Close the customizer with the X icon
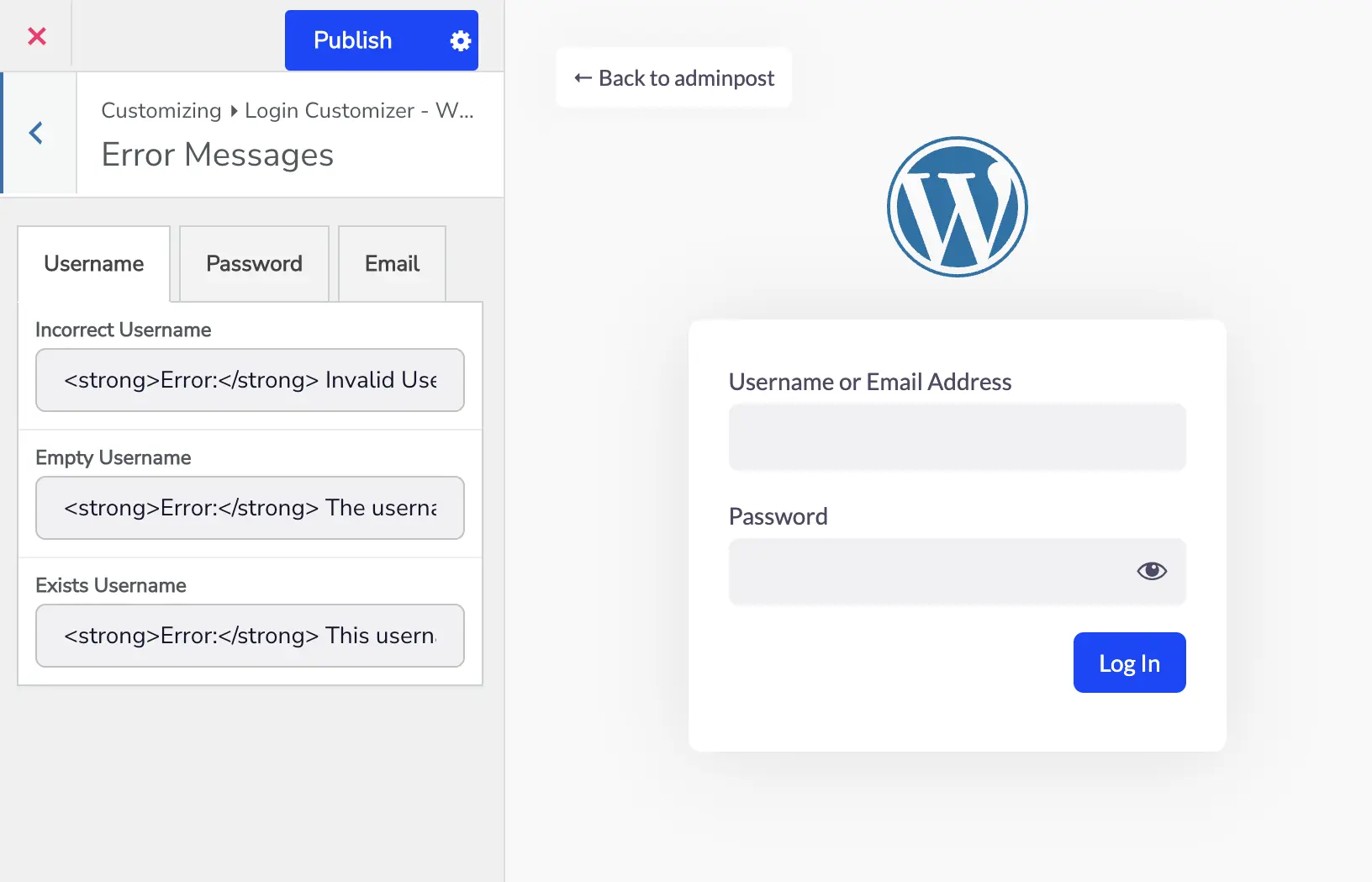The width and height of the screenshot is (1372, 882). [x=37, y=36]
